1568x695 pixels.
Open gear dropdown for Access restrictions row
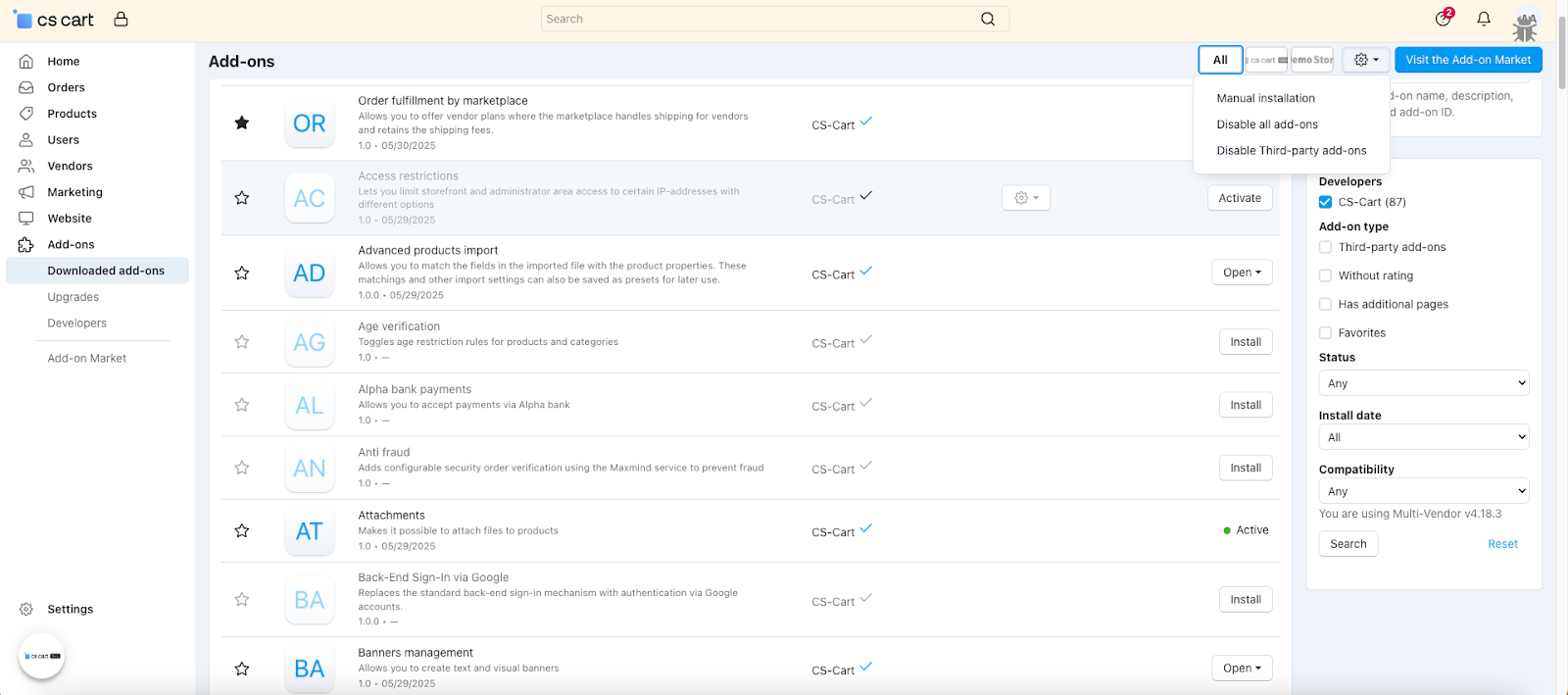pos(1026,198)
